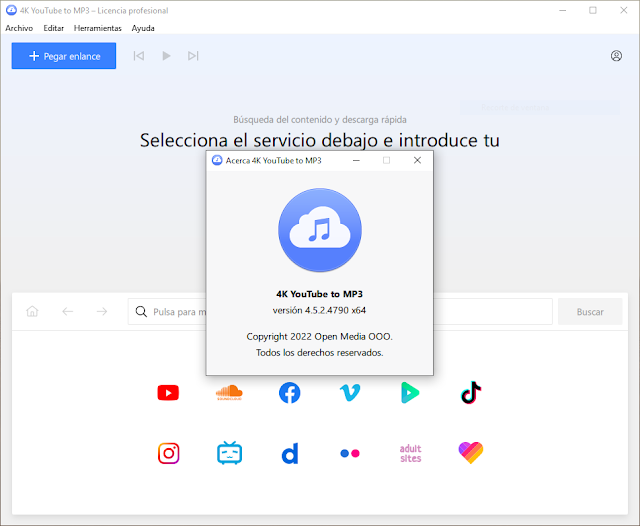Screen dimensions: 640x526
Task: Open the user account profile icon
Action: point(616,56)
